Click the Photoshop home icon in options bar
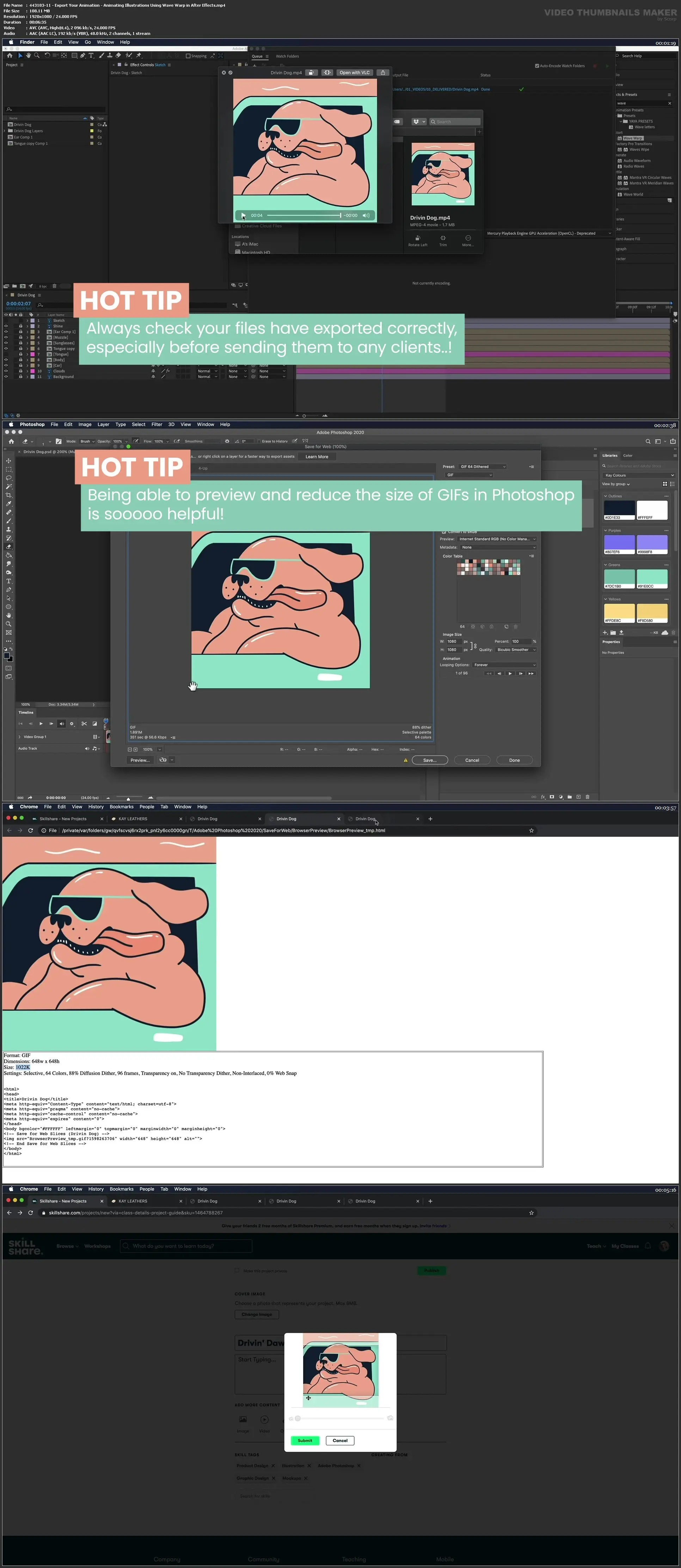Screen dimensions: 681x1568 coord(11,441)
